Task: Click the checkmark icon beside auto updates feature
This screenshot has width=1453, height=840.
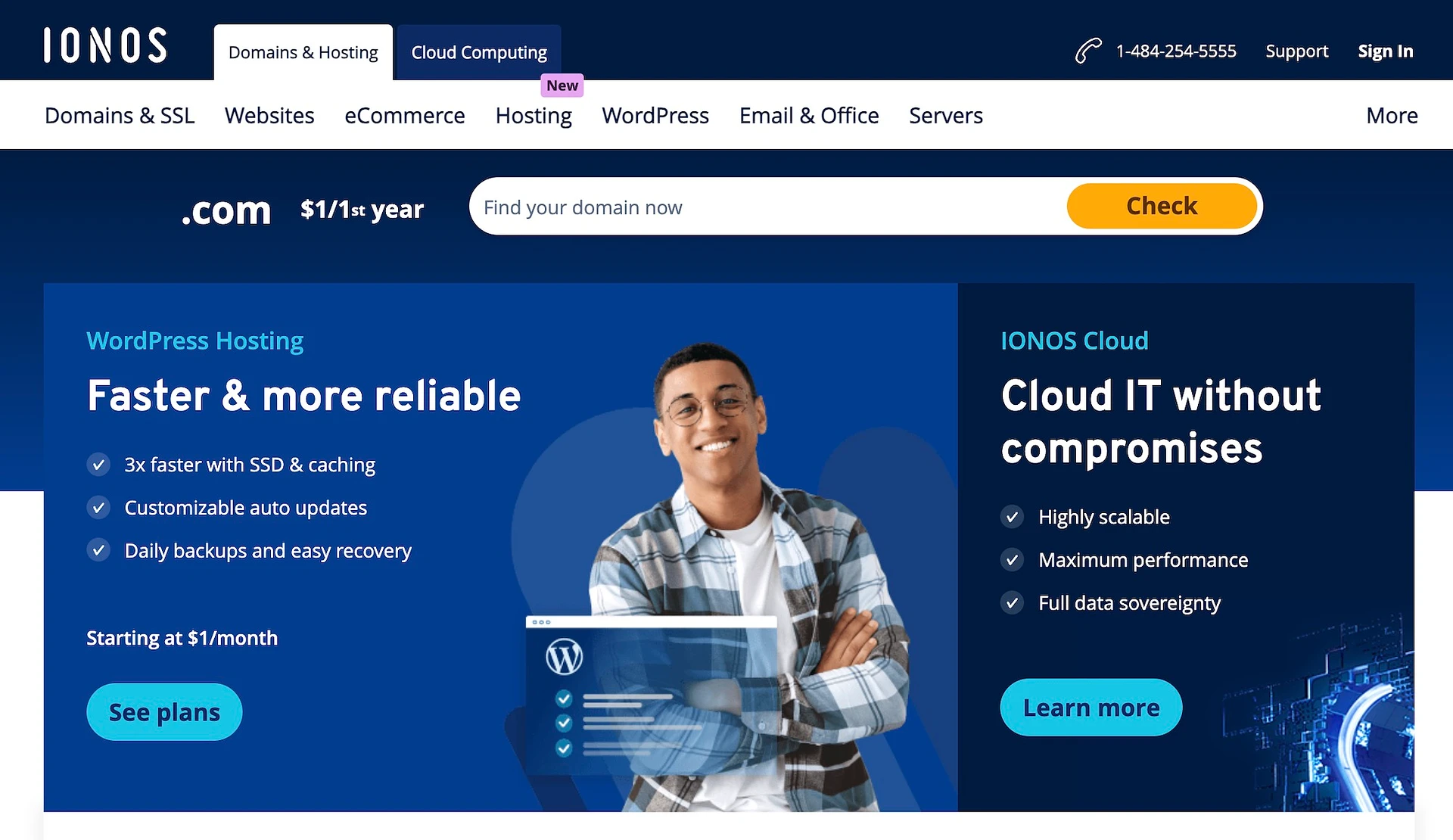Action: point(97,507)
